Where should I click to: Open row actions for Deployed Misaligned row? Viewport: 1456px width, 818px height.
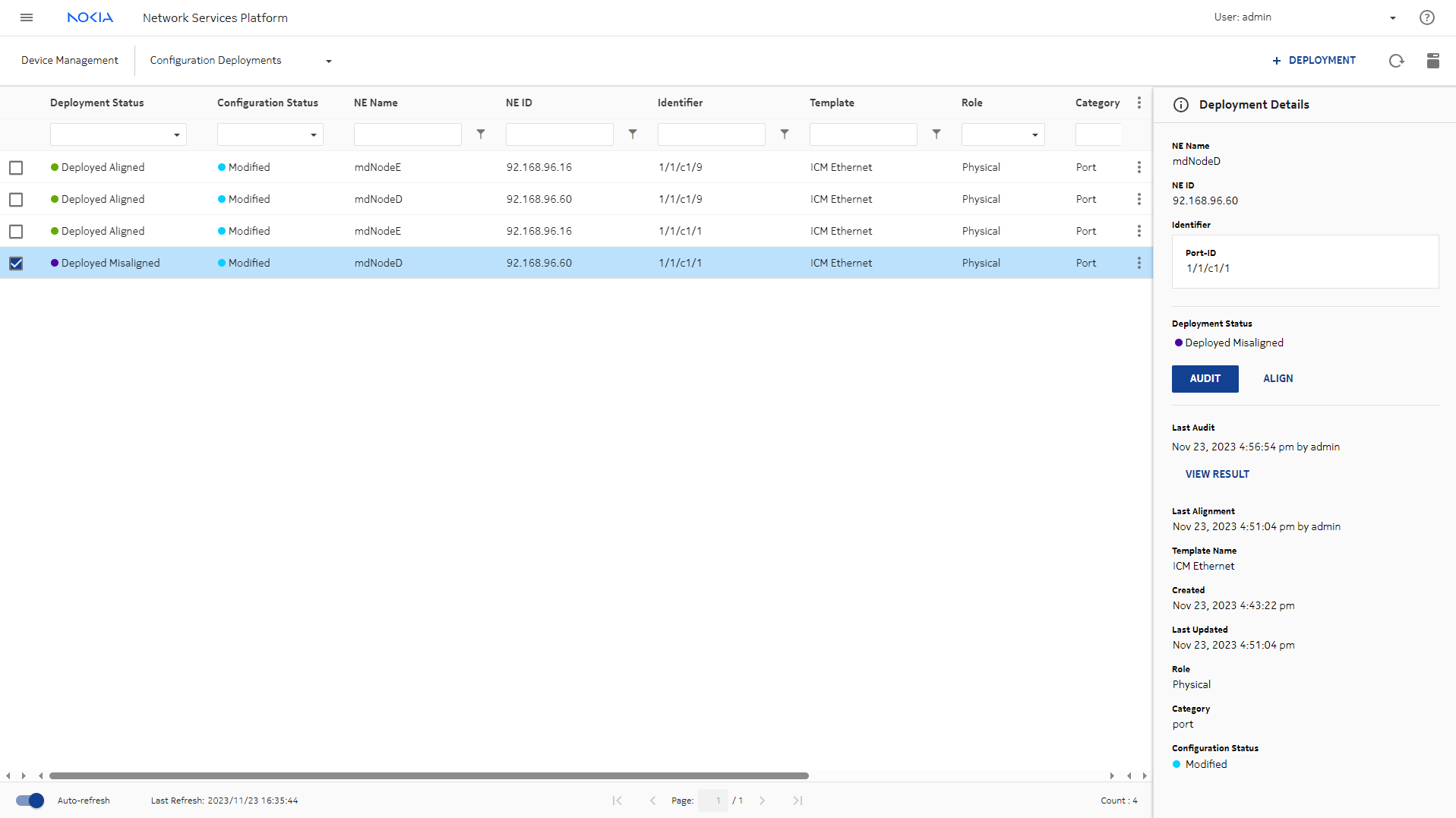1139,263
